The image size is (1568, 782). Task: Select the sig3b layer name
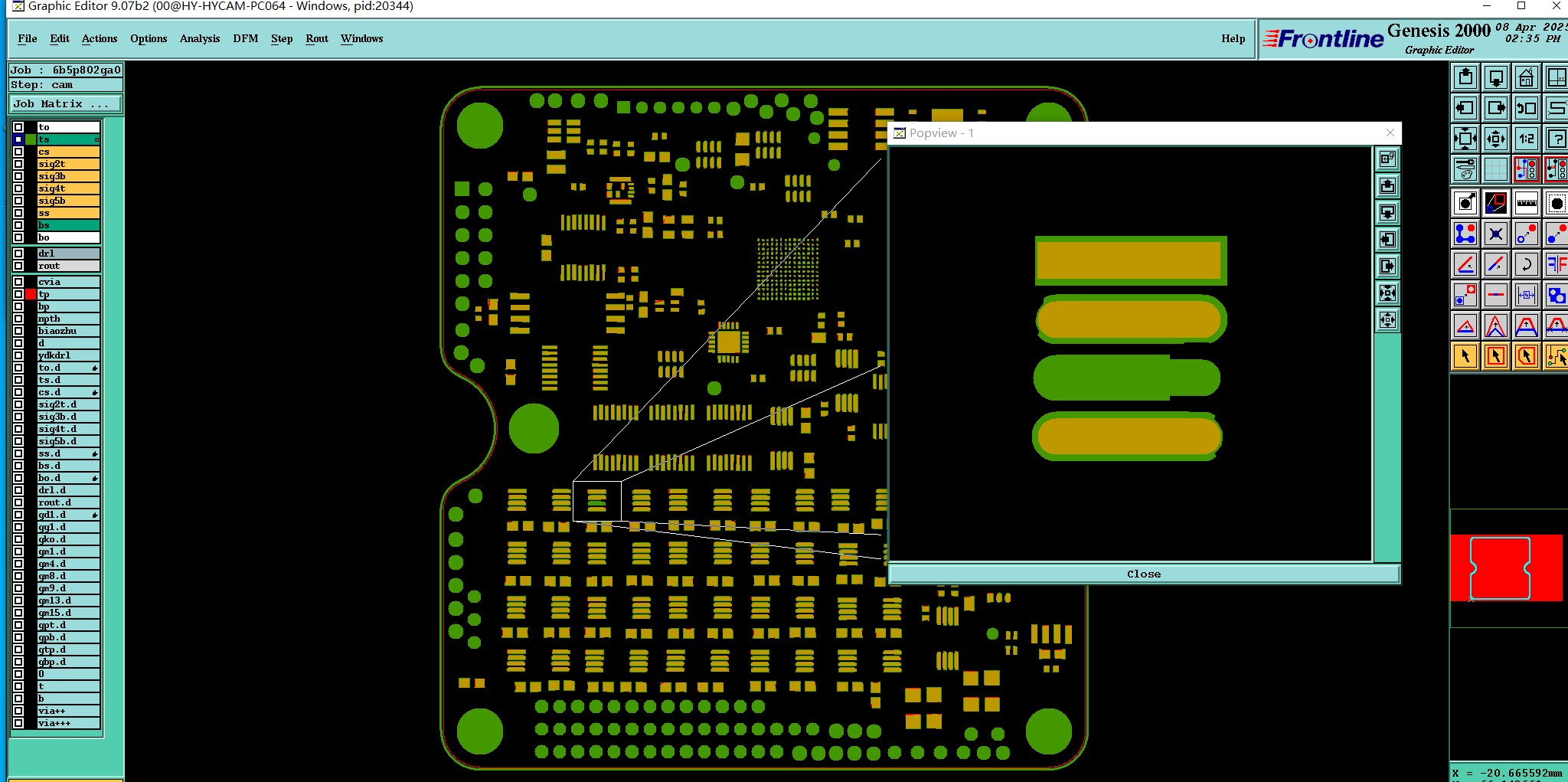tap(68, 176)
